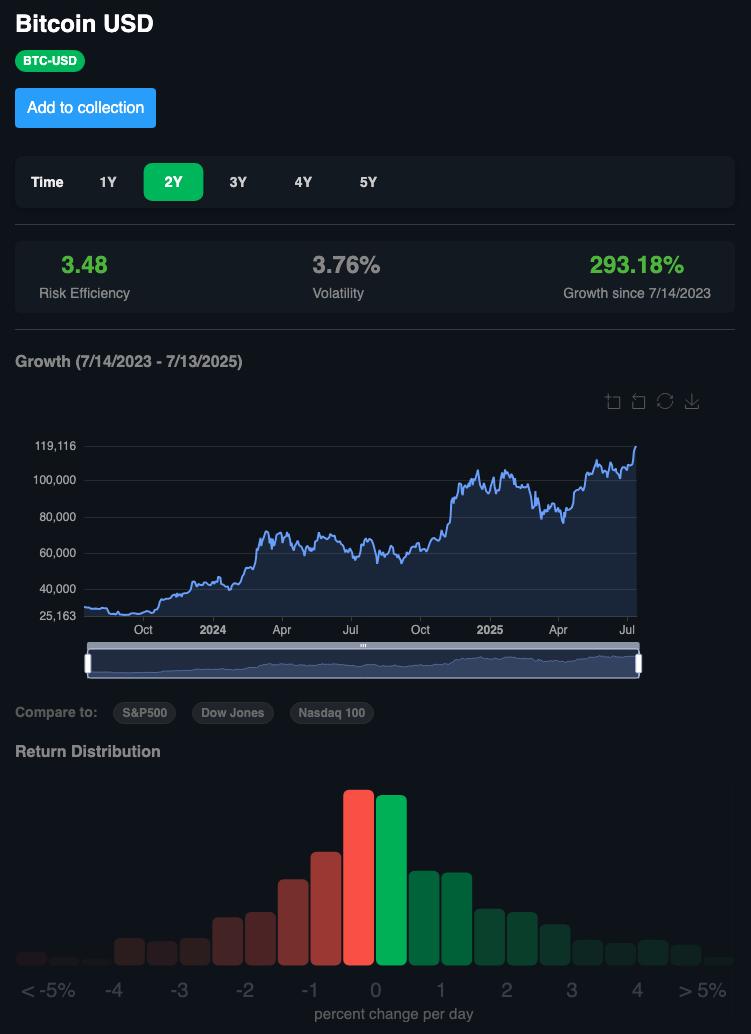Click the right handle of the date range selector

pyautogui.click(x=636, y=661)
